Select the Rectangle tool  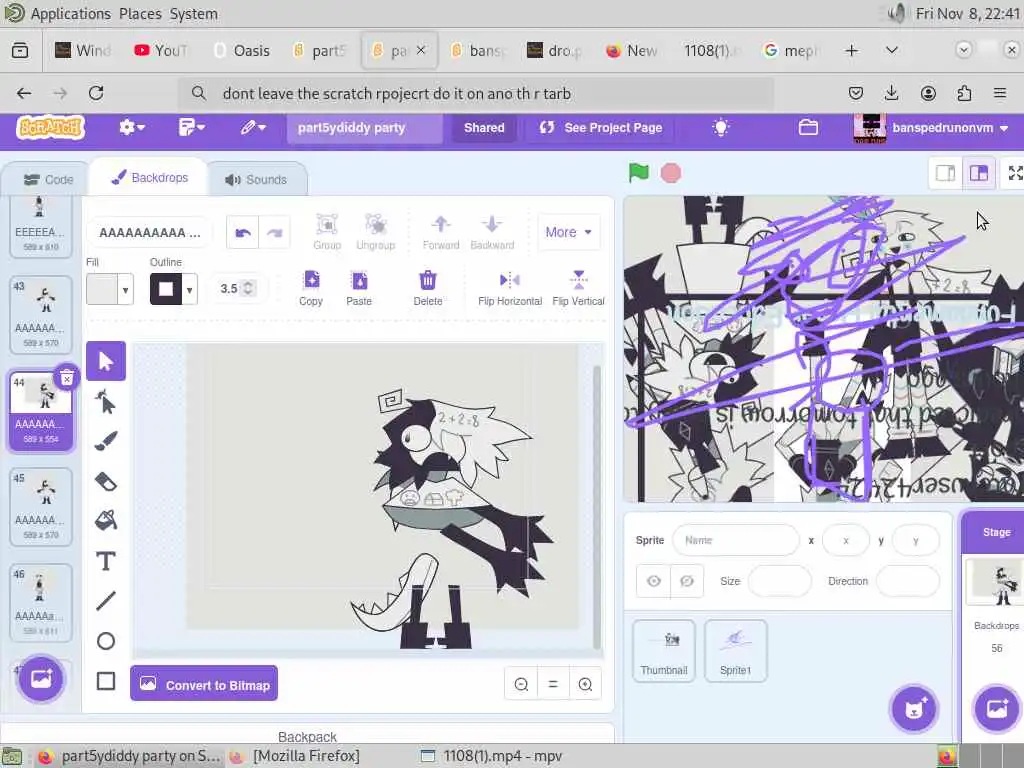(106, 681)
